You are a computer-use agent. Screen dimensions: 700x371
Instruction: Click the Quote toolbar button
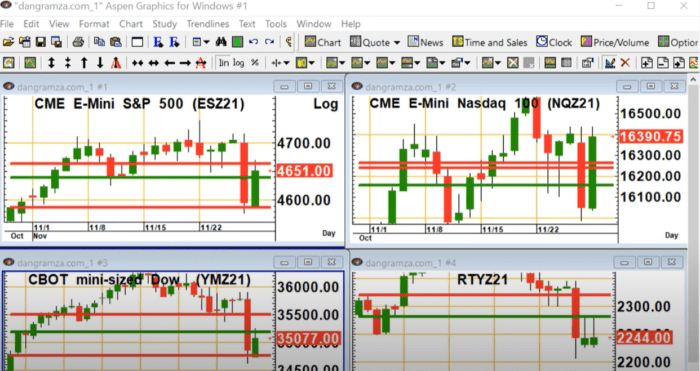pos(370,42)
